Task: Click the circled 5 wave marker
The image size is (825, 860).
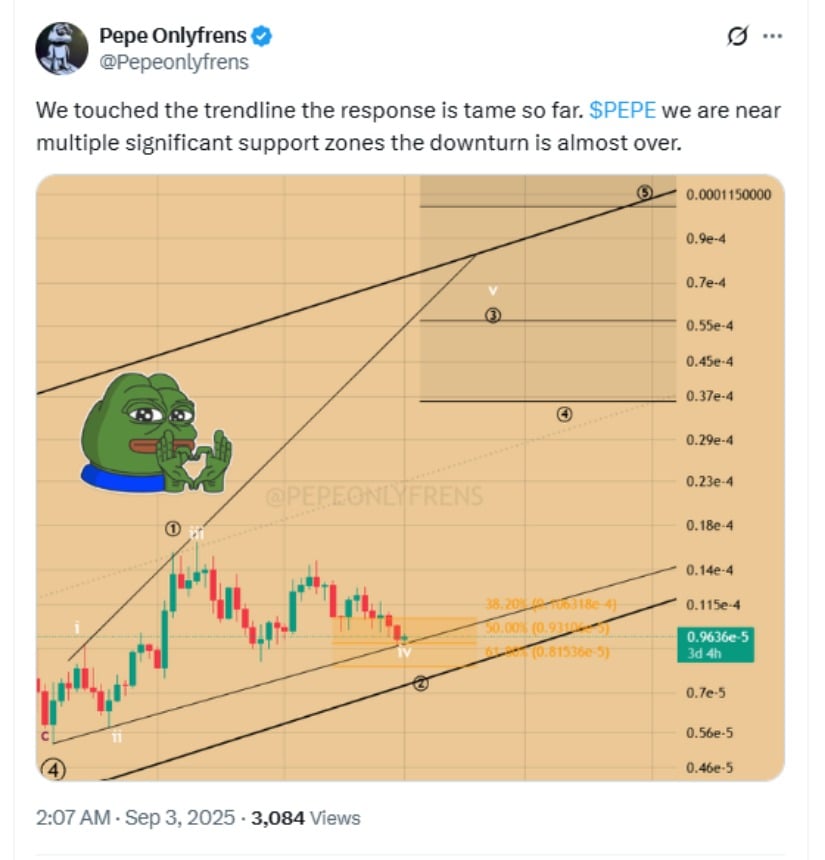Action: coord(645,193)
